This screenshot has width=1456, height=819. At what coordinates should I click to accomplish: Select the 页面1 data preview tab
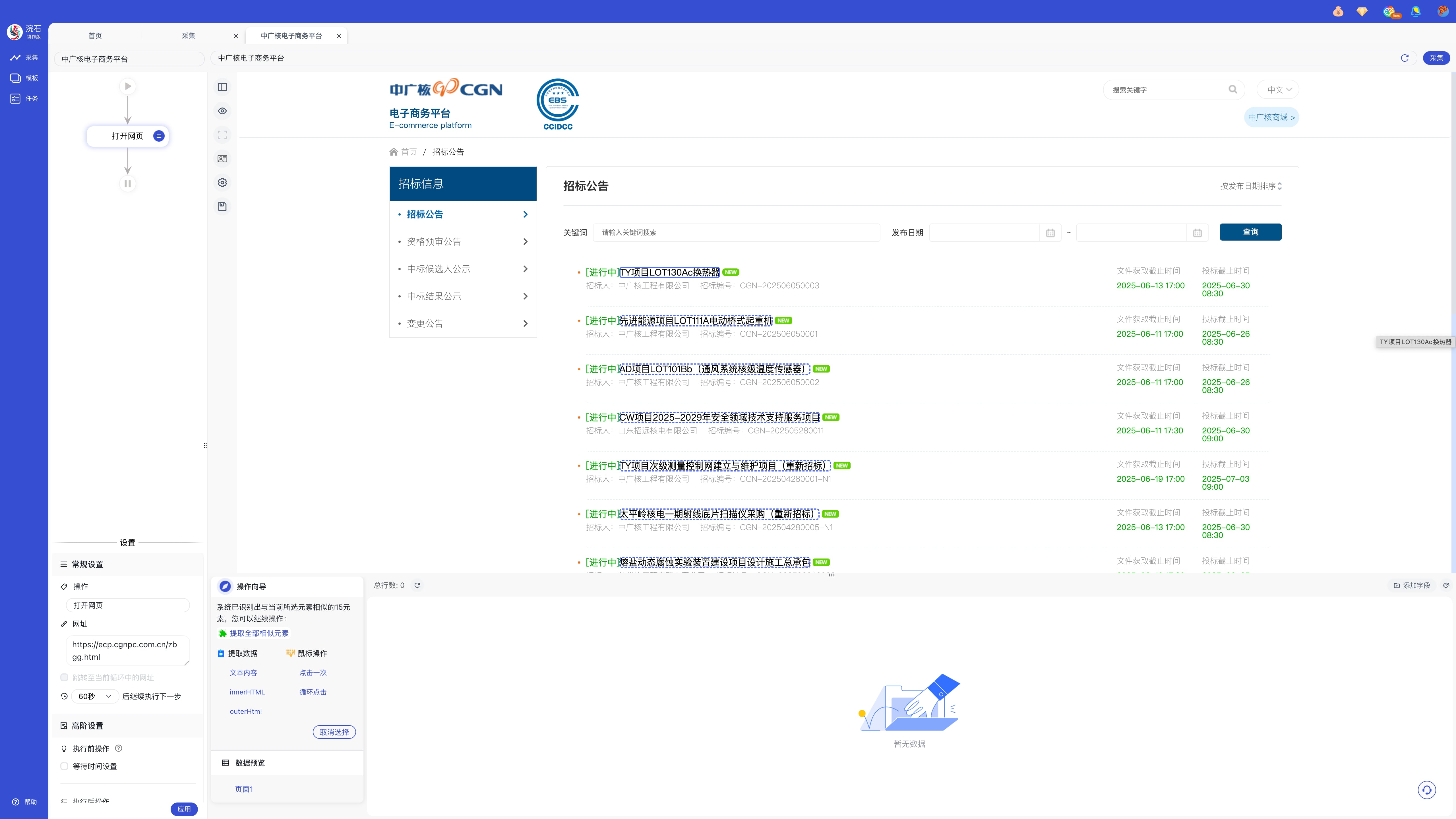[x=244, y=789]
